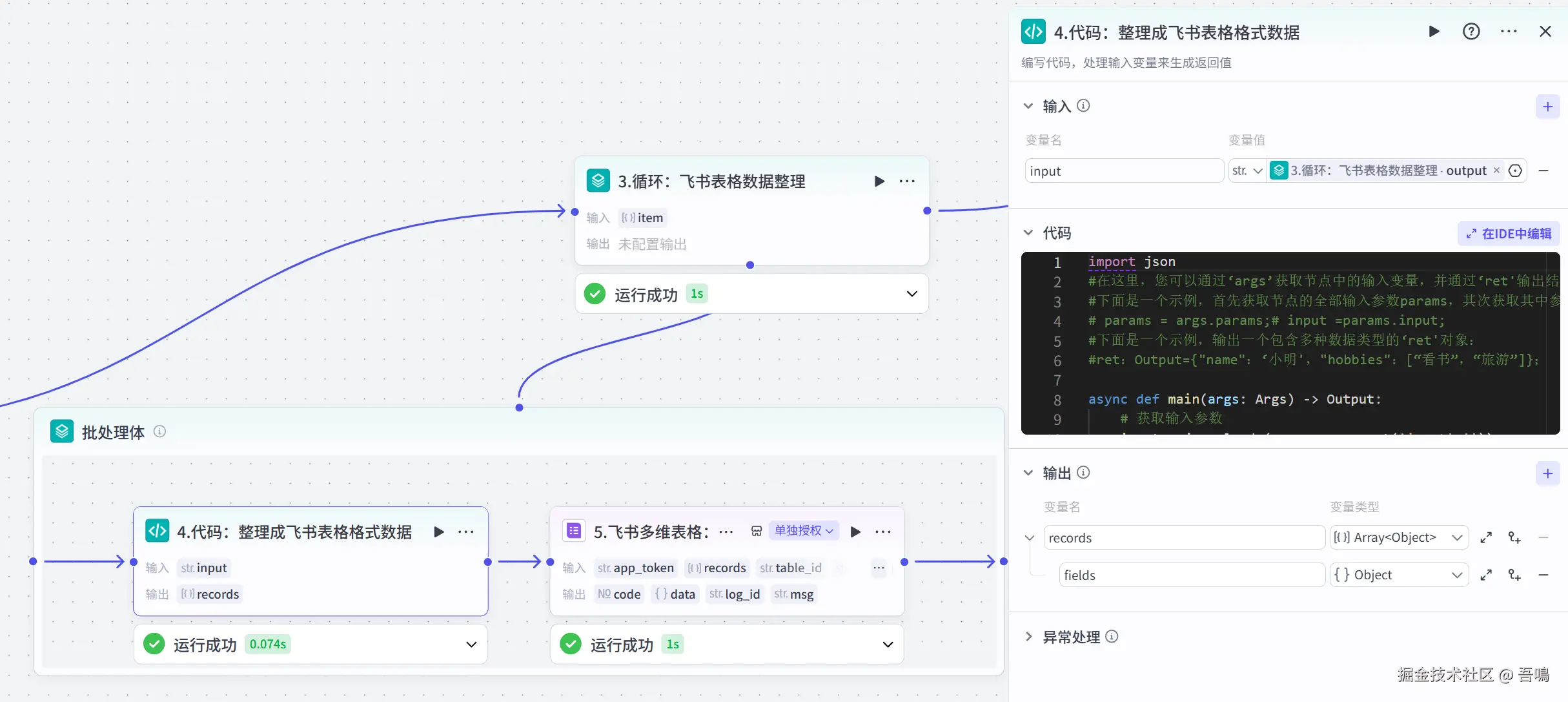Remove the input variable row

click(x=1543, y=171)
